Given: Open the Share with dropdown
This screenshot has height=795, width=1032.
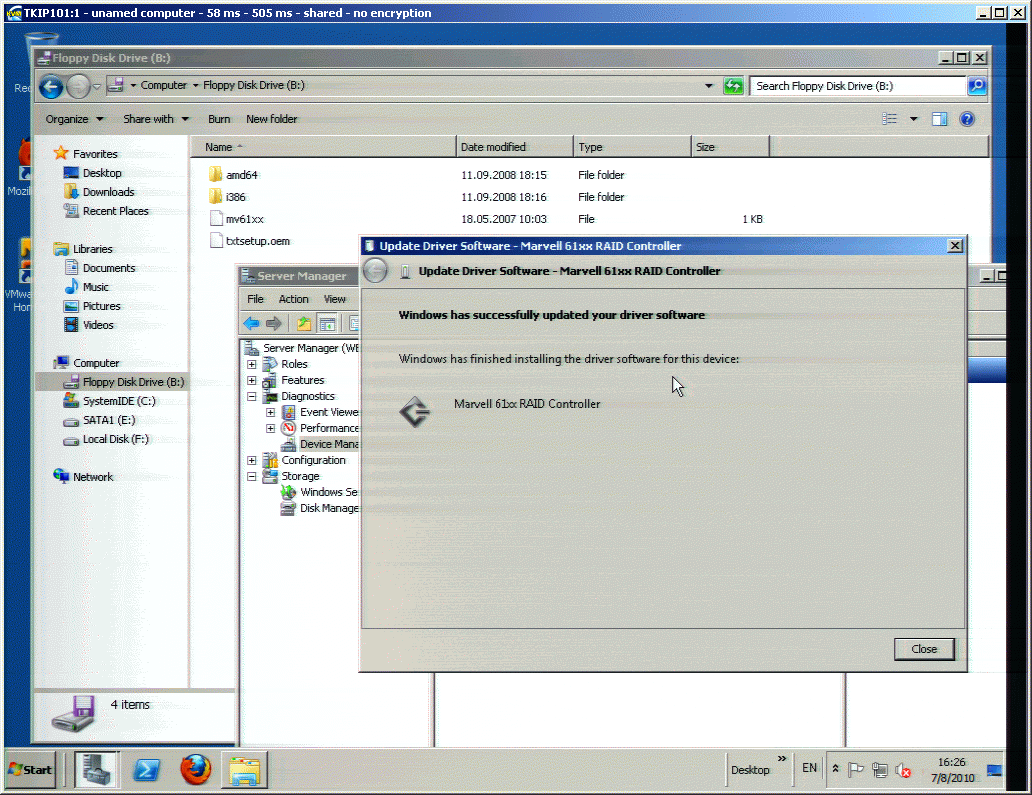Looking at the screenshot, I should pos(156,119).
